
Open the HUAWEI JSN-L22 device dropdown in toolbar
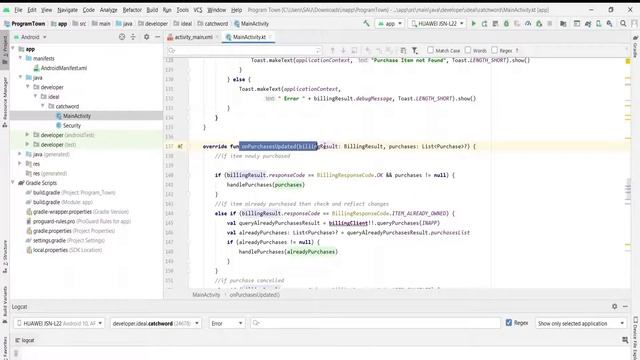click(437, 24)
